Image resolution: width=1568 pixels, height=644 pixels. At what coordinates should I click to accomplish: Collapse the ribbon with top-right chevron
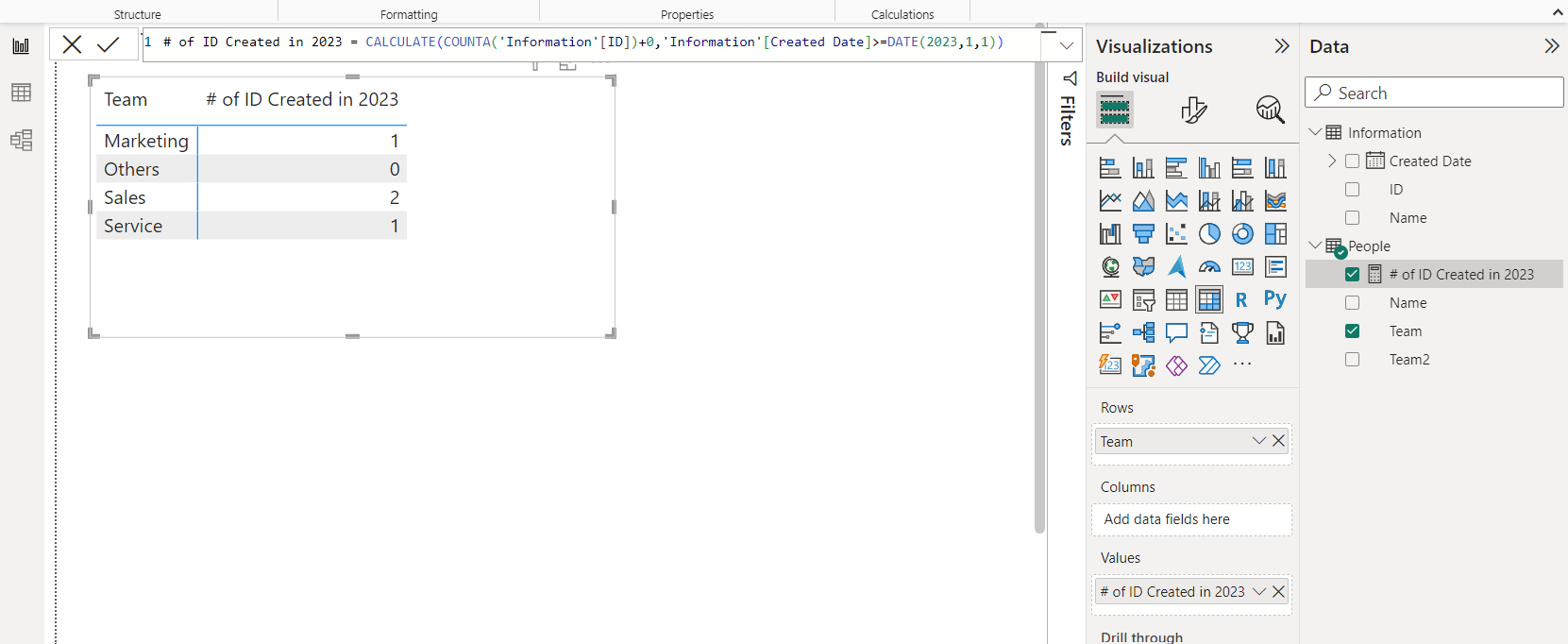point(1558,13)
